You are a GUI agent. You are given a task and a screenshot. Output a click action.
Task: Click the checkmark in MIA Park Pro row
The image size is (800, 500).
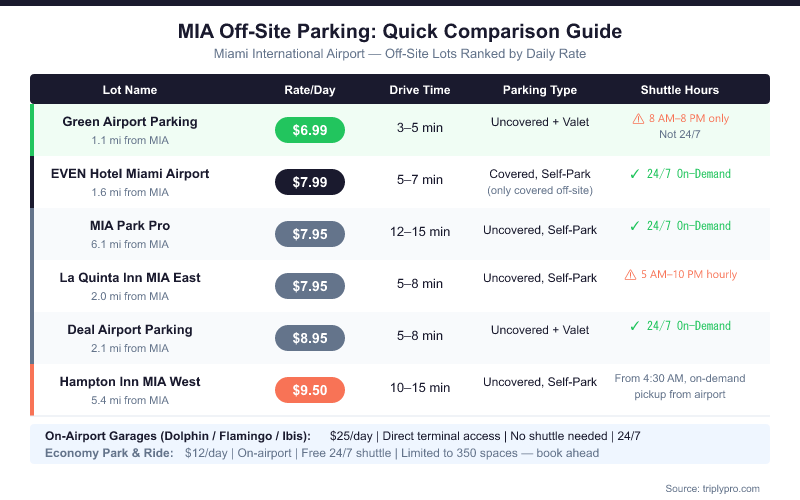[635, 226]
